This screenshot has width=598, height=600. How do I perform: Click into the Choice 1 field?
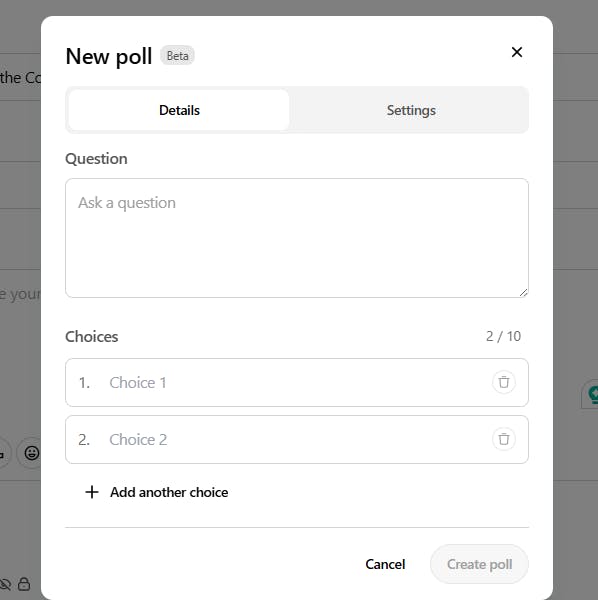[x=297, y=382]
